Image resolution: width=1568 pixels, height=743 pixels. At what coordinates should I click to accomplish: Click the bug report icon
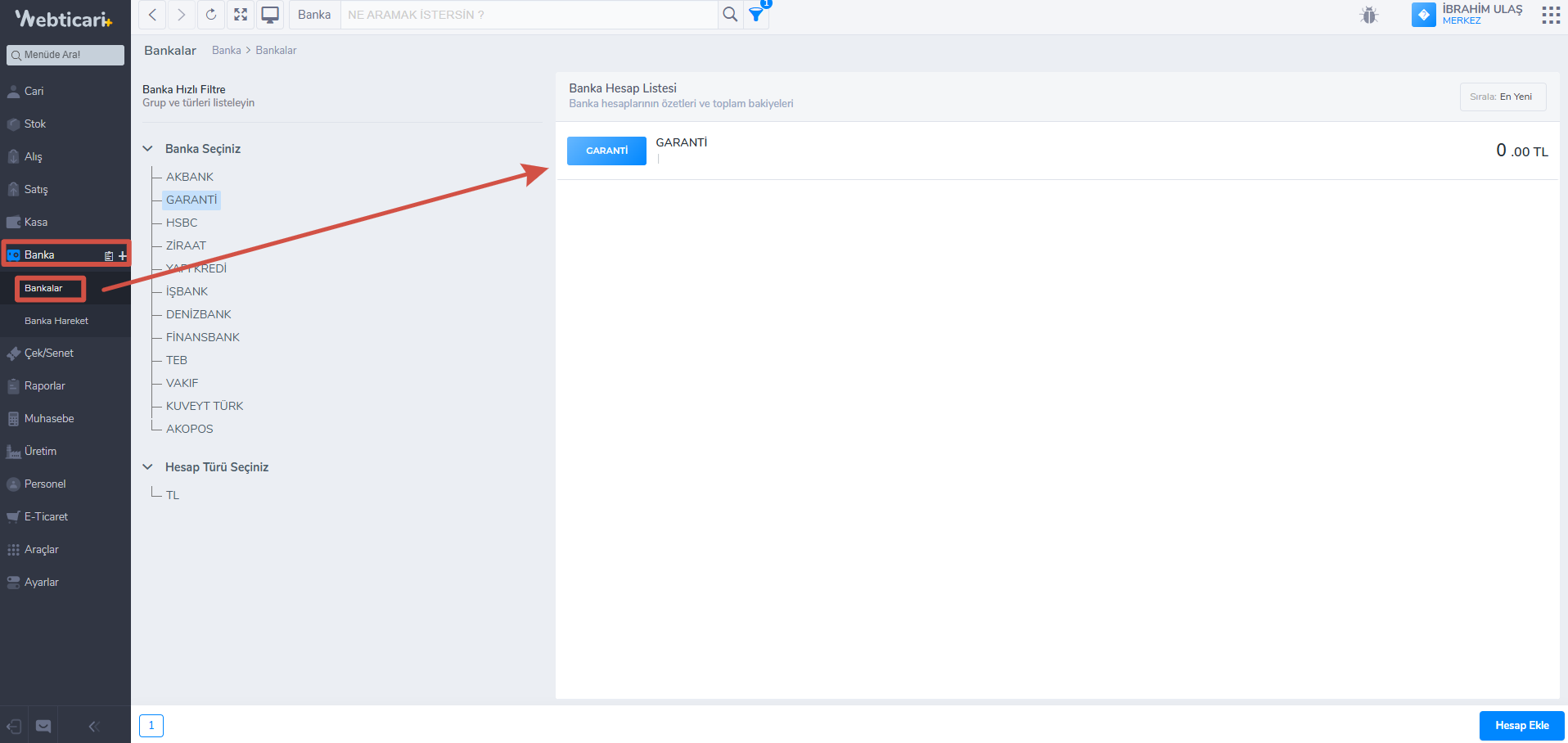pyautogui.click(x=1369, y=15)
